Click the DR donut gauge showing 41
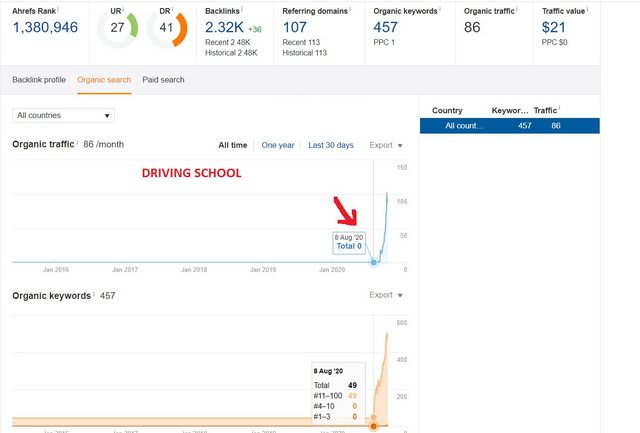 (x=166, y=29)
